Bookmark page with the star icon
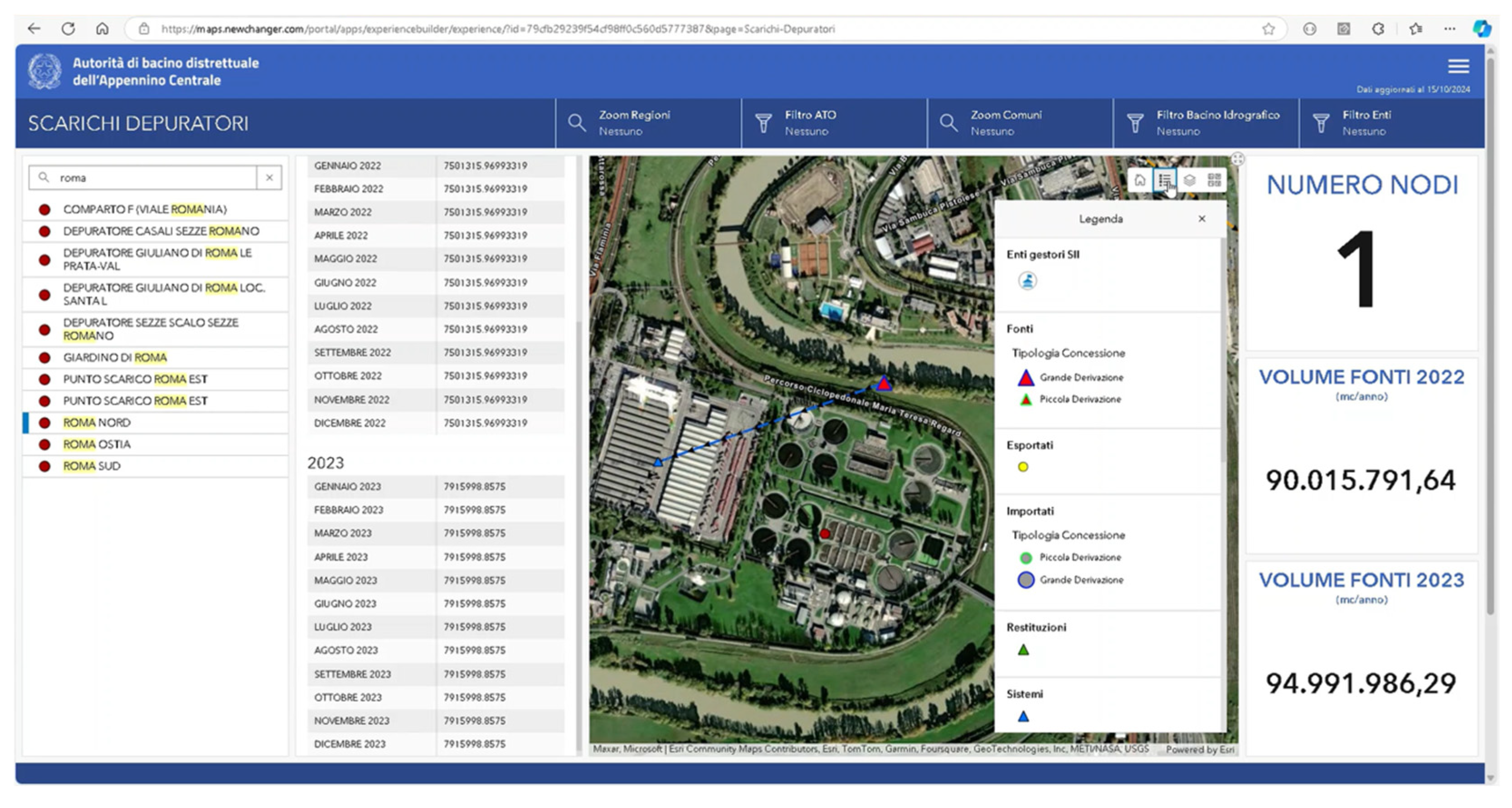The width and height of the screenshot is (1512, 808). tap(1269, 29)
